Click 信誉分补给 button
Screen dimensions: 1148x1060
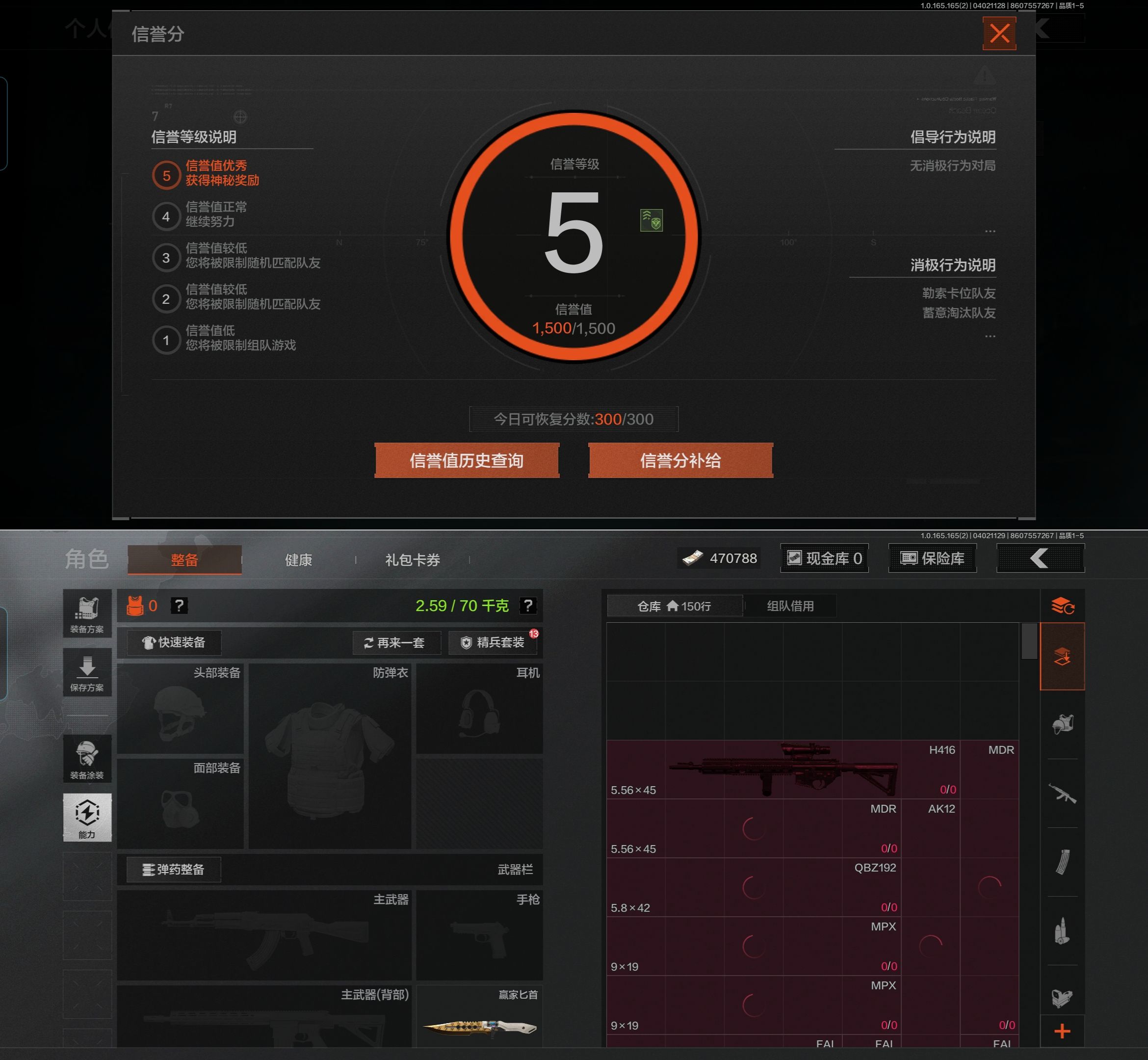point(680,461)
